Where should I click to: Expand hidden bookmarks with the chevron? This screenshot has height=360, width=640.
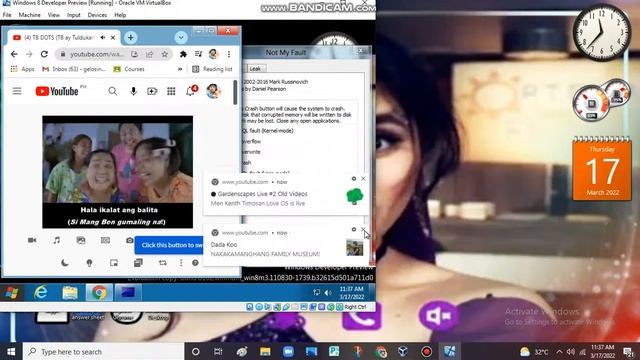click(180, 69)
